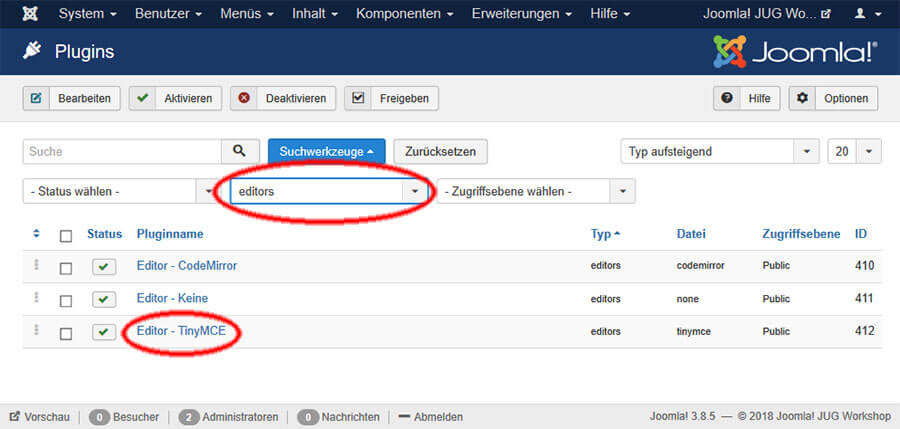
Task: Collapse the Suchwerkzeuge search tools
Action: 327,152
